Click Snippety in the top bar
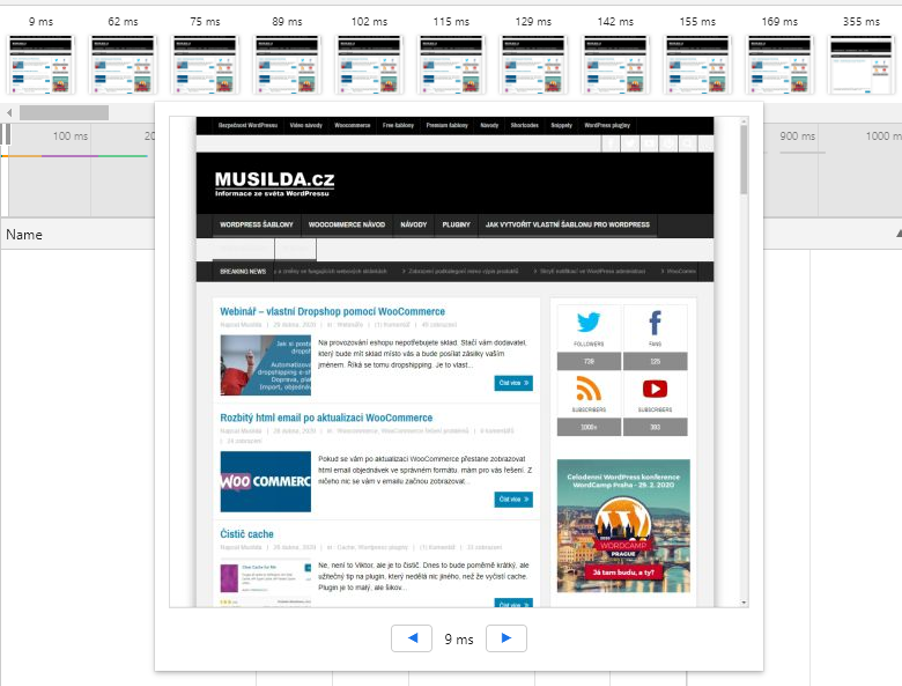Image resolution: width=902 pixels, height=686 pixels. pyautogui.click(x=561, y=125)
